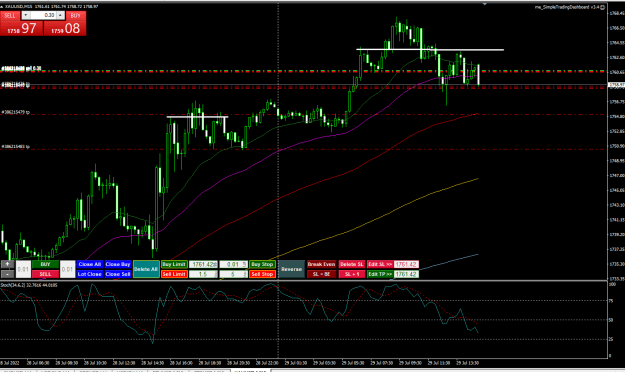625x372 pixels.
Task: Click Close Buy button
Action: click(x=118, y=264)
